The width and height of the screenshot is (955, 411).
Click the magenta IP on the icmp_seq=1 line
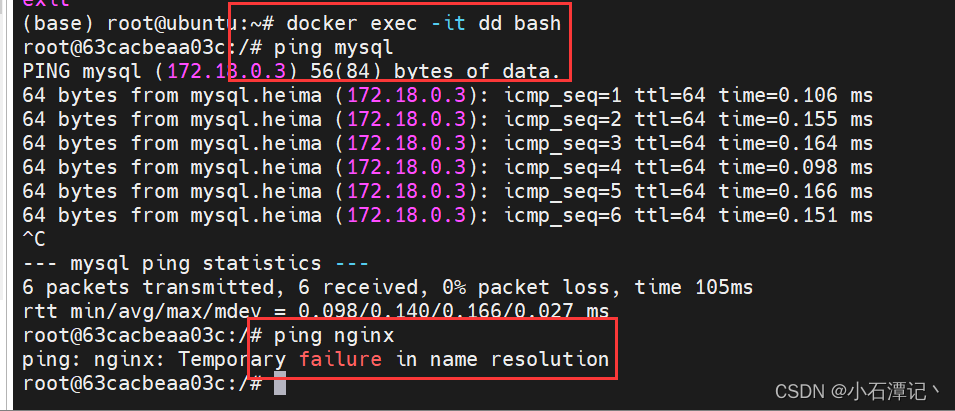click(407, 96)
